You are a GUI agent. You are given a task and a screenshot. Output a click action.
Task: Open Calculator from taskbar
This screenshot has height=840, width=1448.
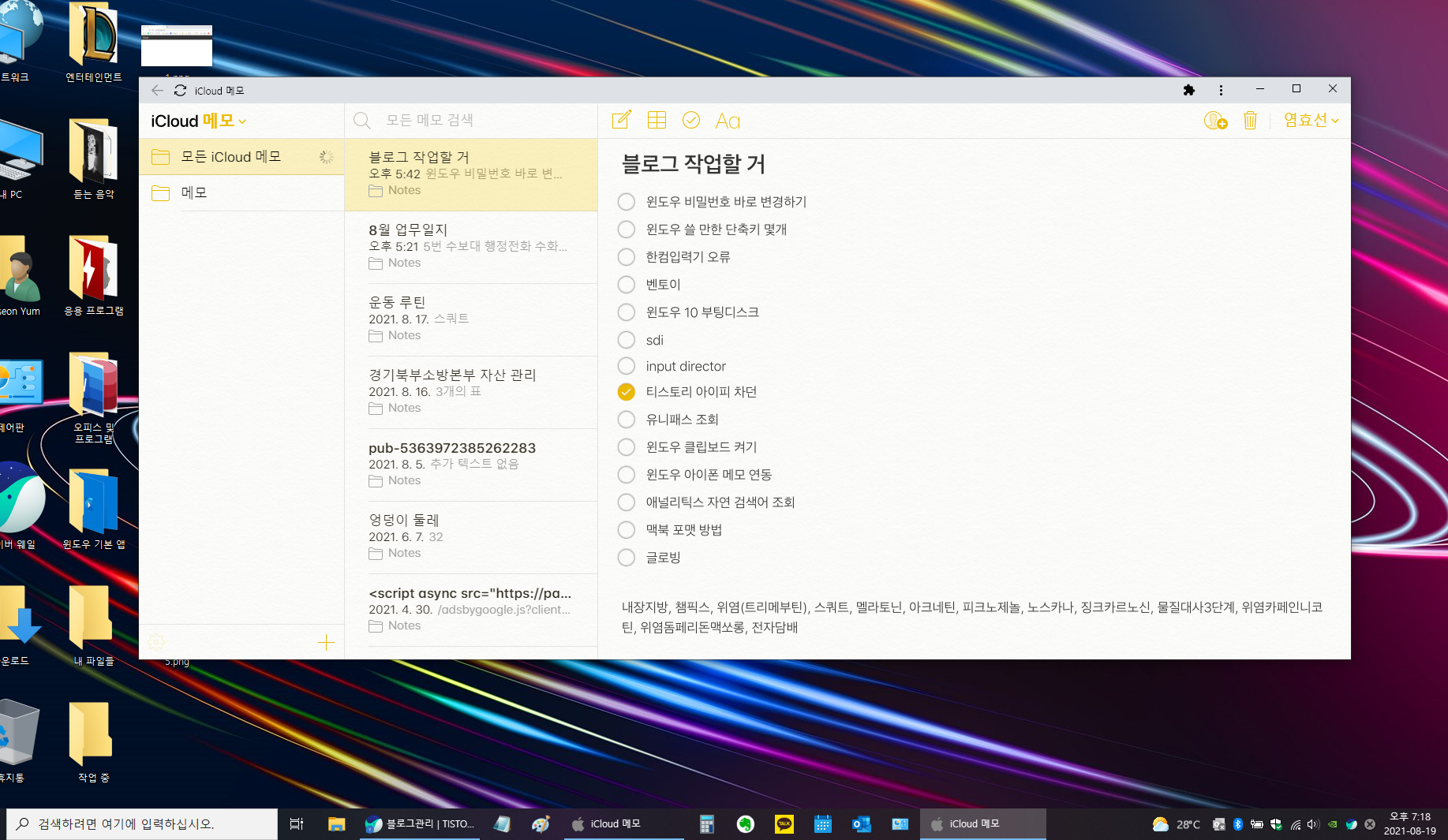pos(706,824)
